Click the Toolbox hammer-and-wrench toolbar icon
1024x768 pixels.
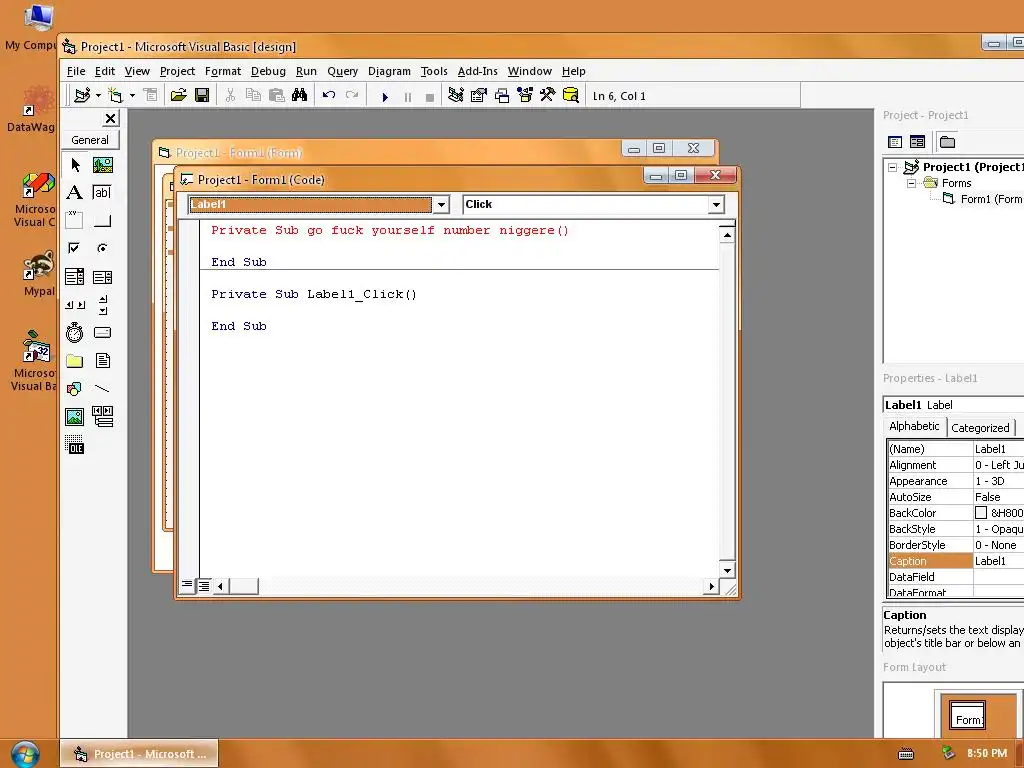point(547,95)
